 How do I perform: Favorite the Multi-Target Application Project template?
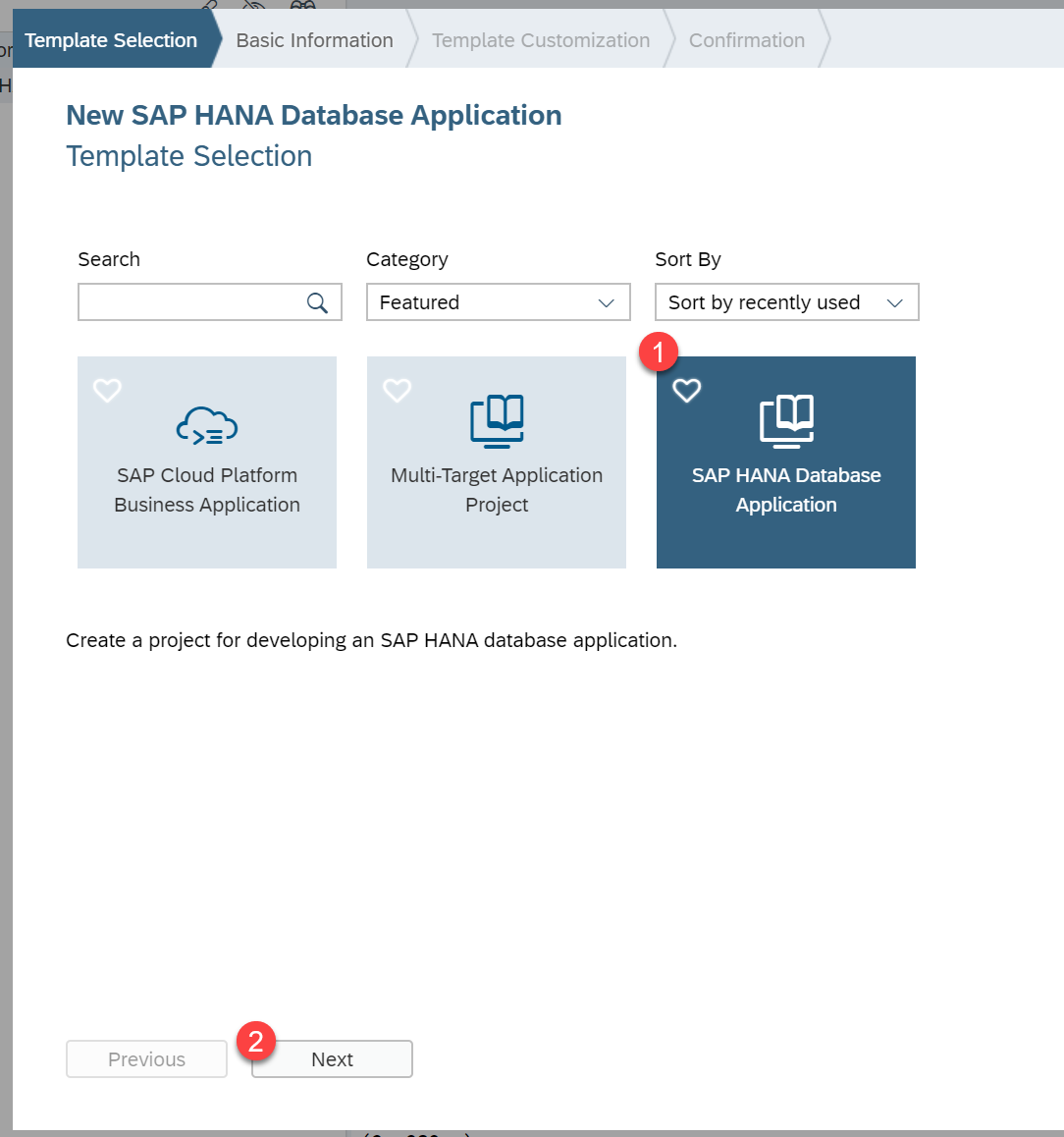click(x=398, y=391)
